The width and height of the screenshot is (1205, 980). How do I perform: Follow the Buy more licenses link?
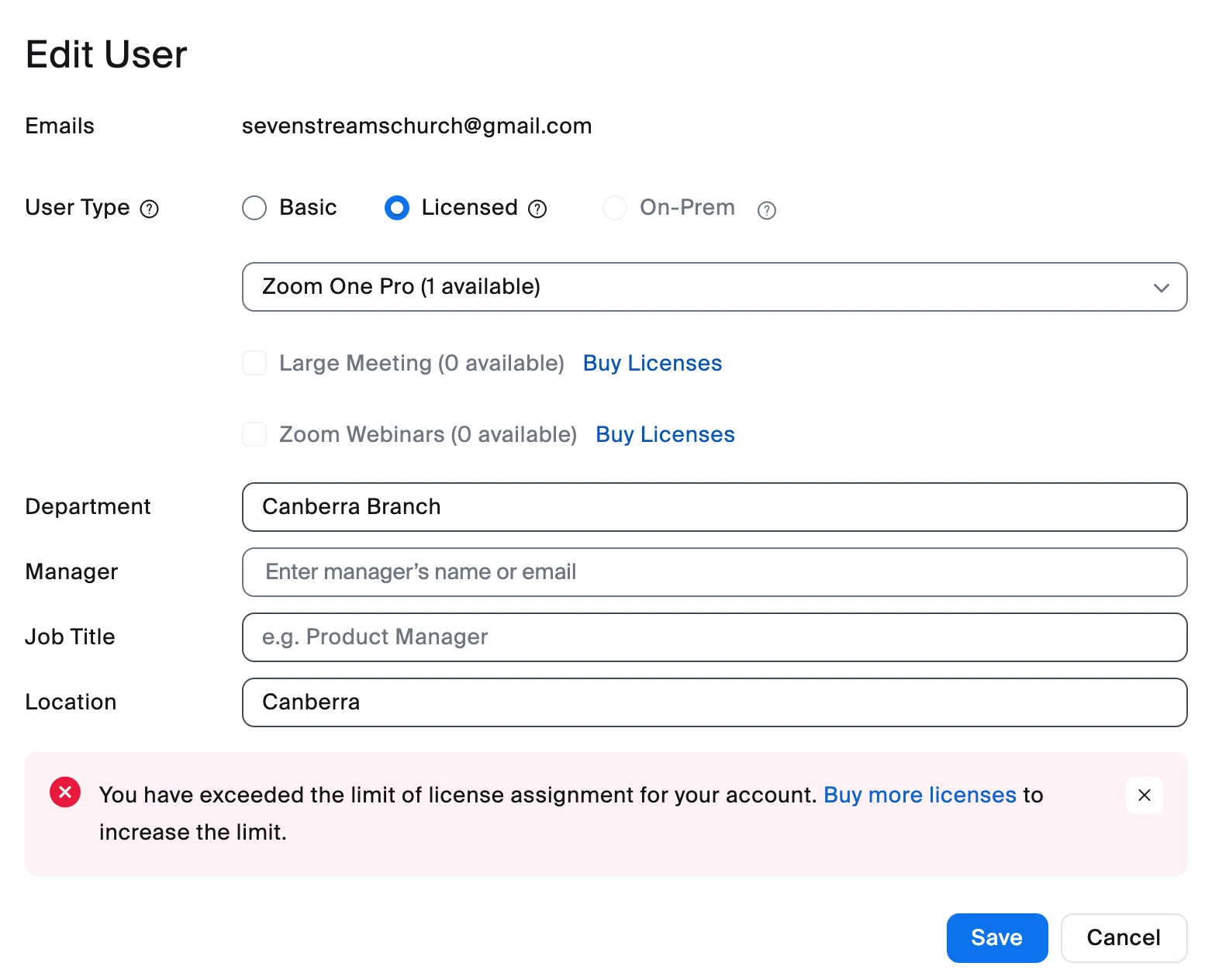click(920, 795)
